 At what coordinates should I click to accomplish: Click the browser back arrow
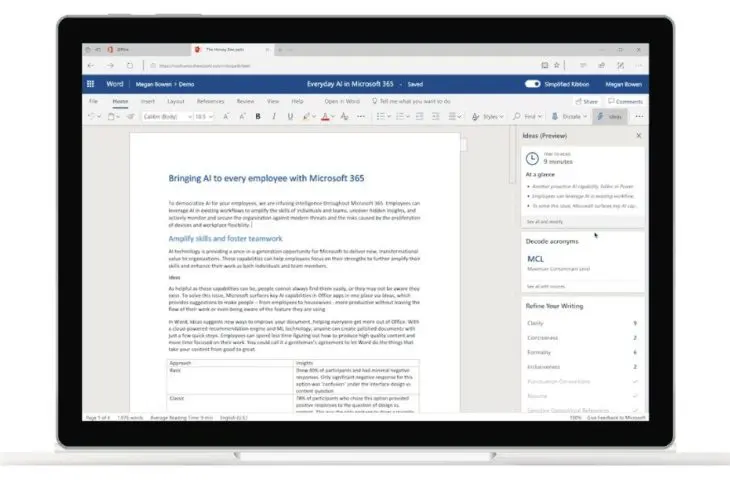pos(91,66)
